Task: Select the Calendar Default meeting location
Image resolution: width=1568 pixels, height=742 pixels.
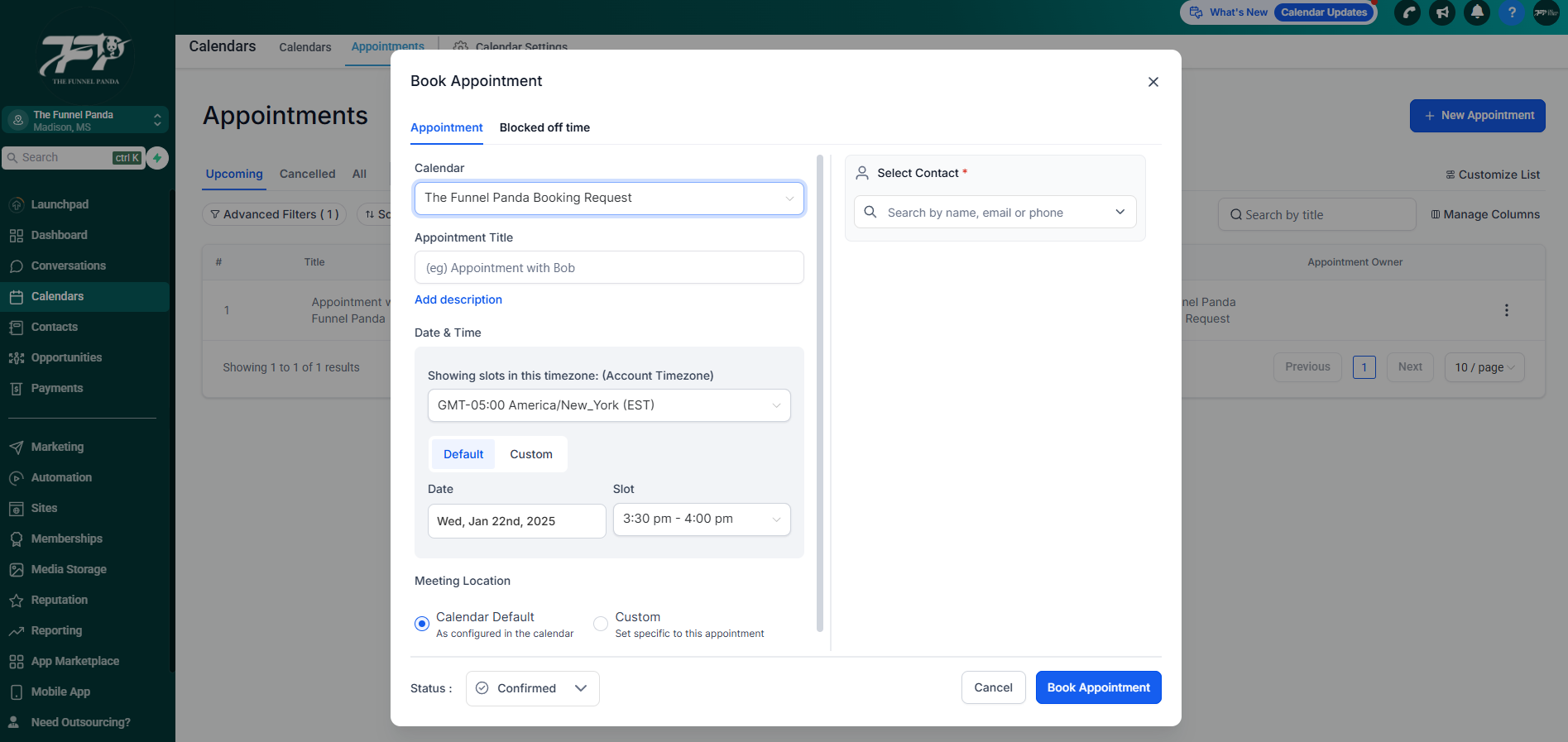Action: tap(422, 624)
